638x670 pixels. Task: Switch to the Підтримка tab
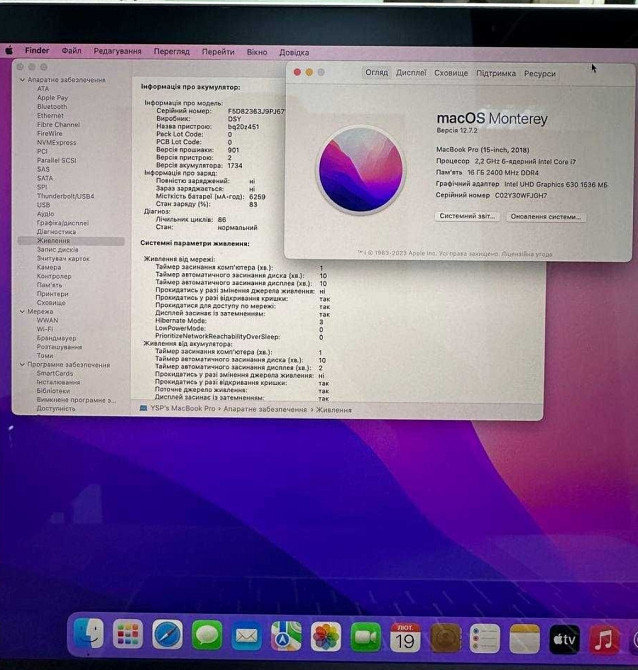coord(496,73)
